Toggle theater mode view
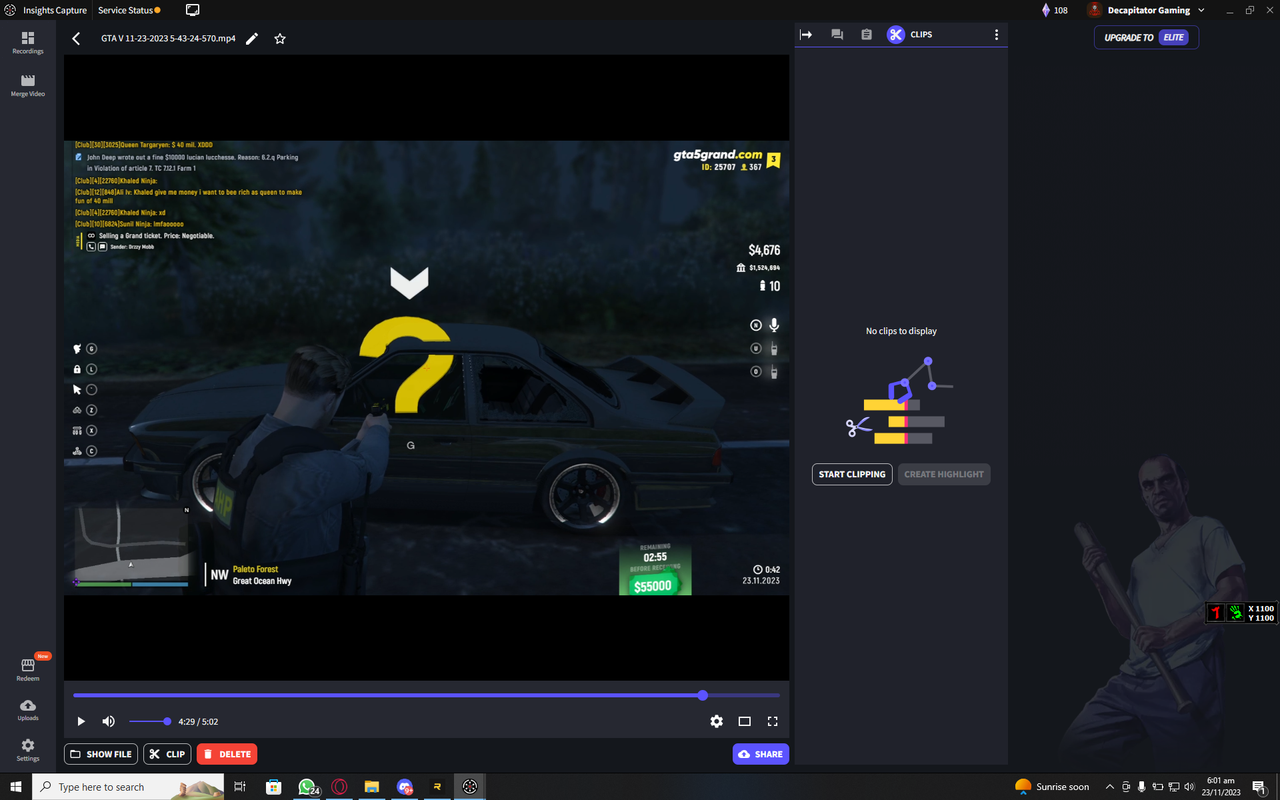 click(744, 721)
